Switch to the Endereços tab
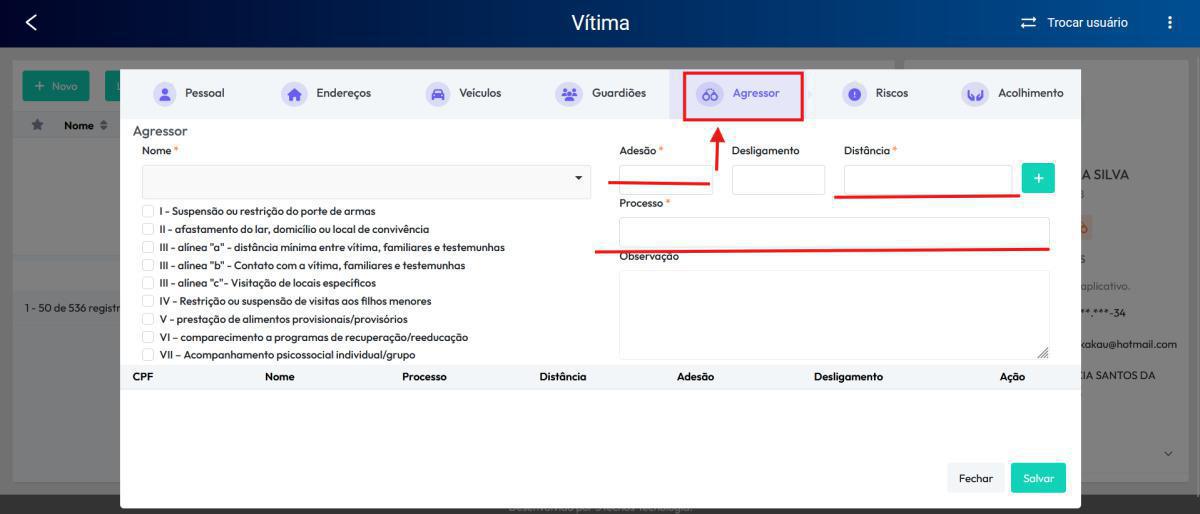Viewport: 1200px width, 514px height. (x=326, y=94)
